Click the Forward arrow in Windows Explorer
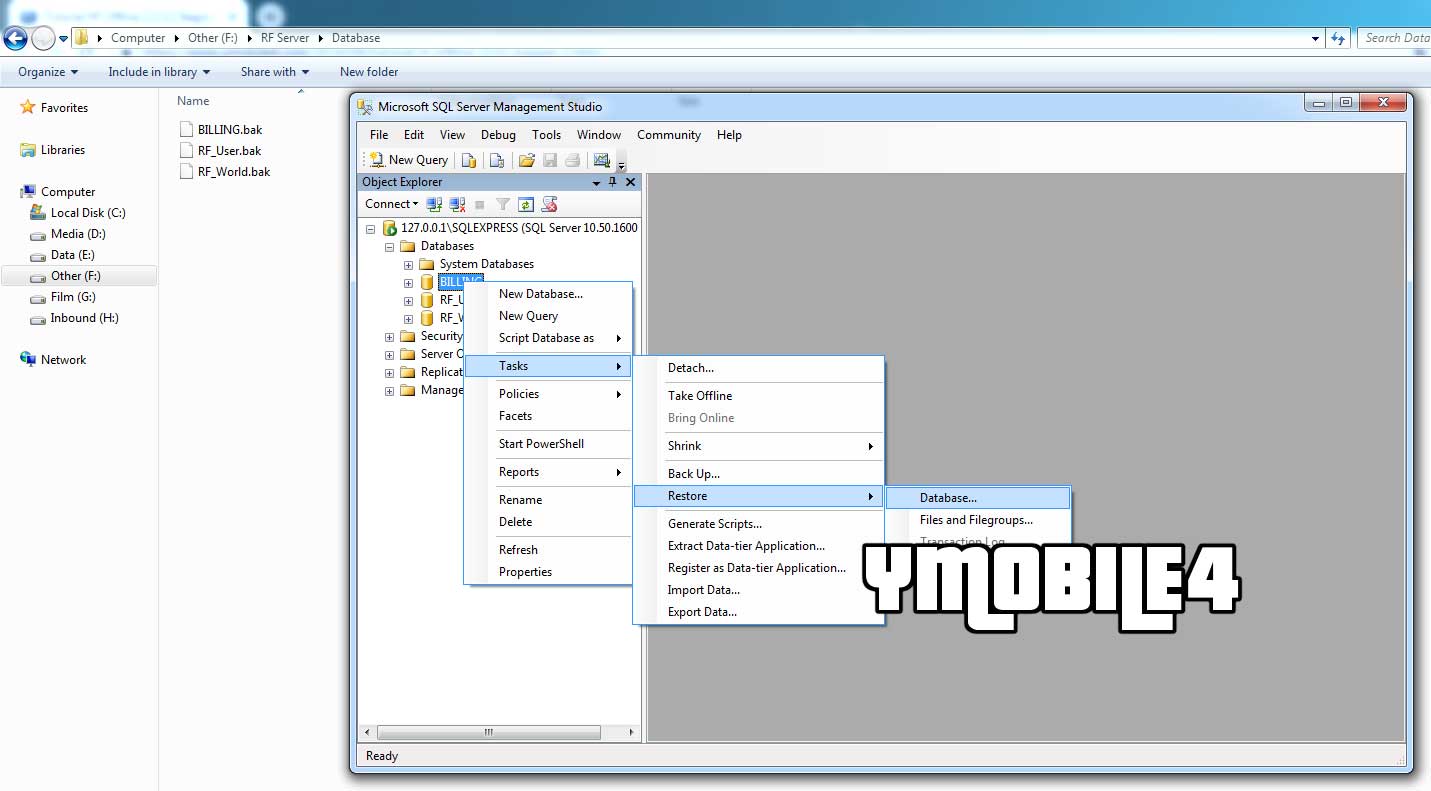This screenshot has height=791, width=1431. (43, 38)
